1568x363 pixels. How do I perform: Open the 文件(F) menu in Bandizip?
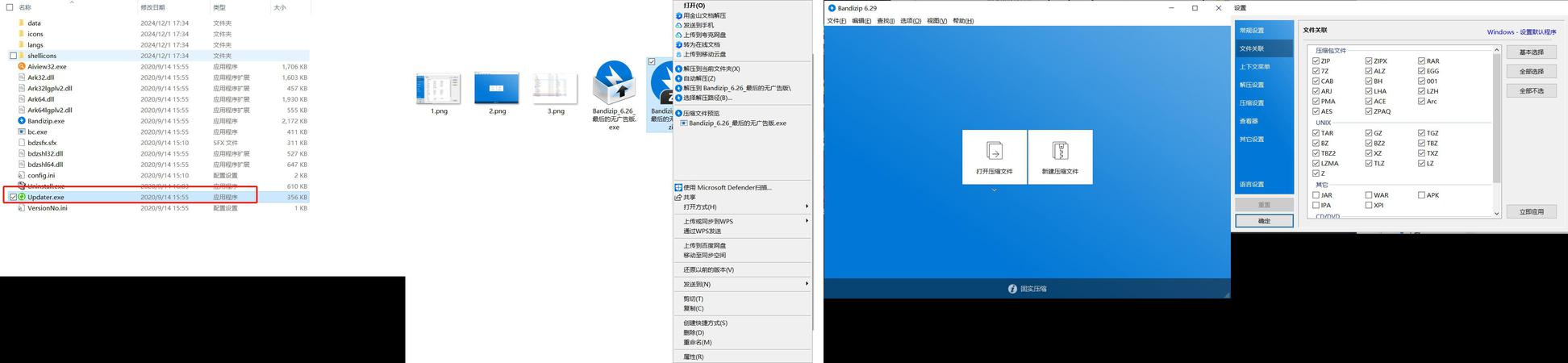836,21
